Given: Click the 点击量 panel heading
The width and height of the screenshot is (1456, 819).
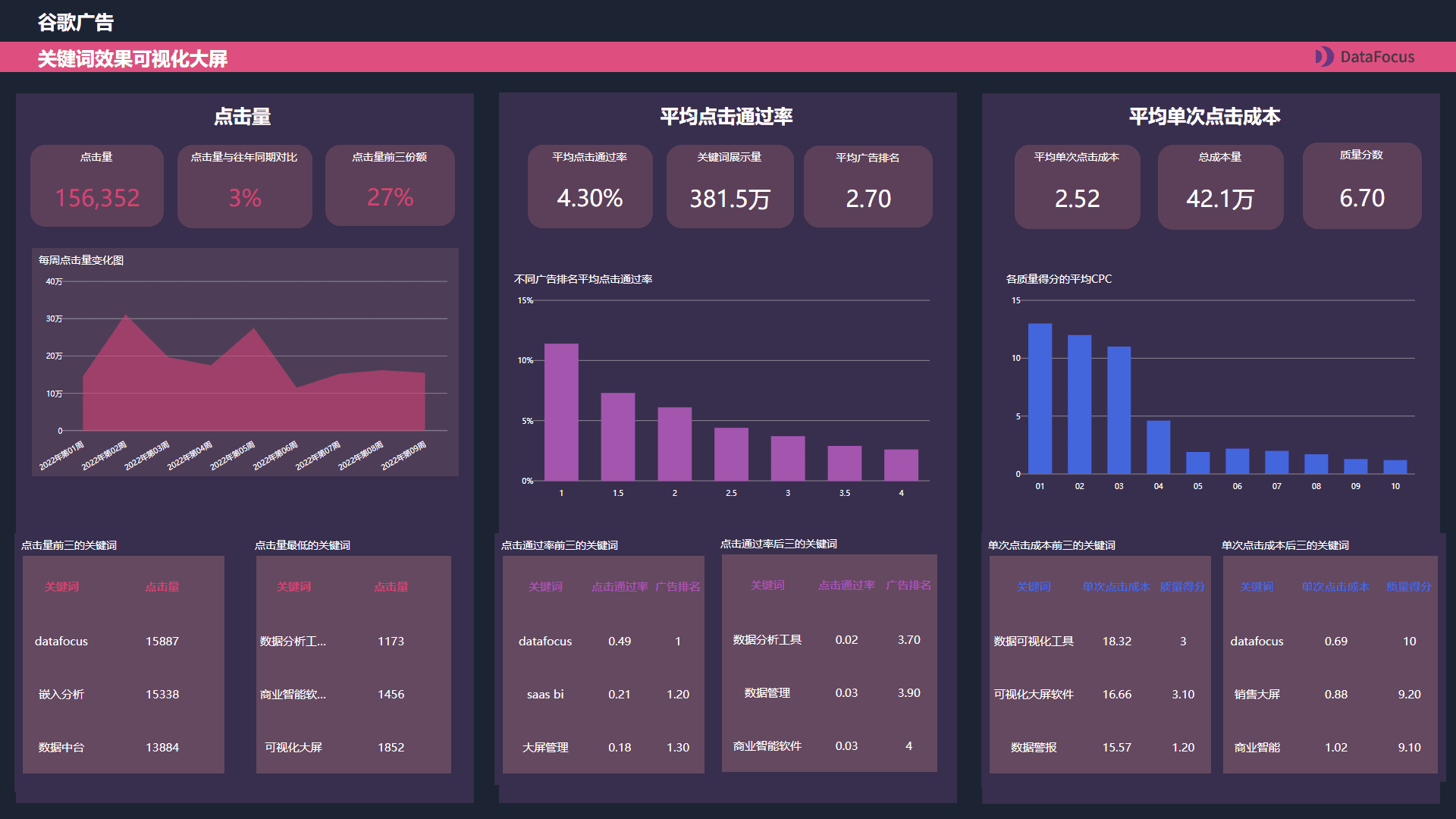Looking at the screenshot, I should point(243,116).
